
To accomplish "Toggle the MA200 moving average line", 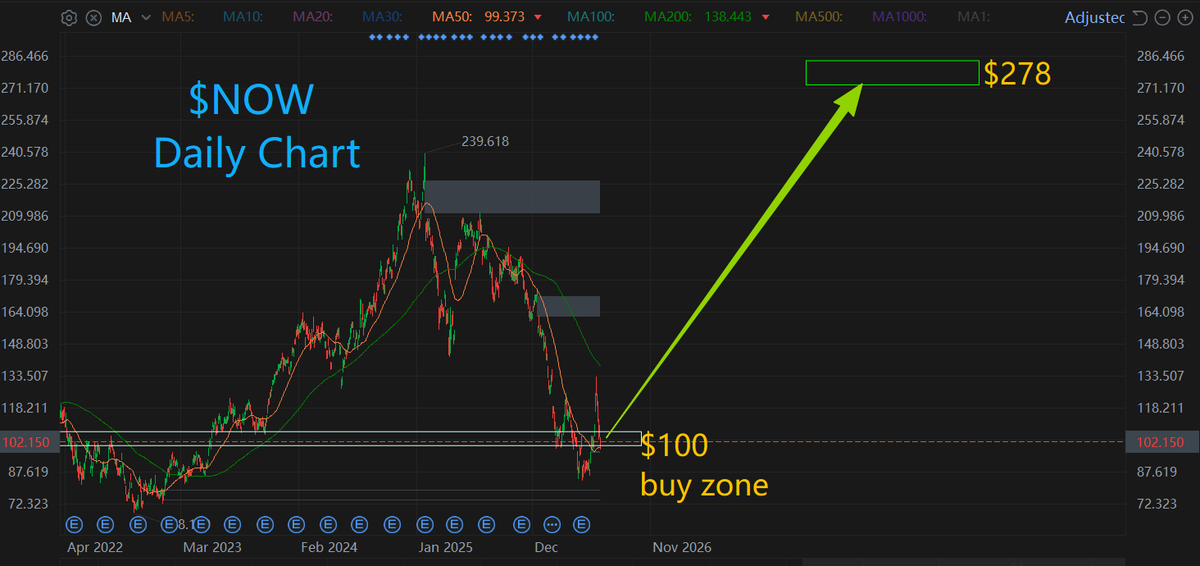I will pyautogui.click(x=670, y=18).
